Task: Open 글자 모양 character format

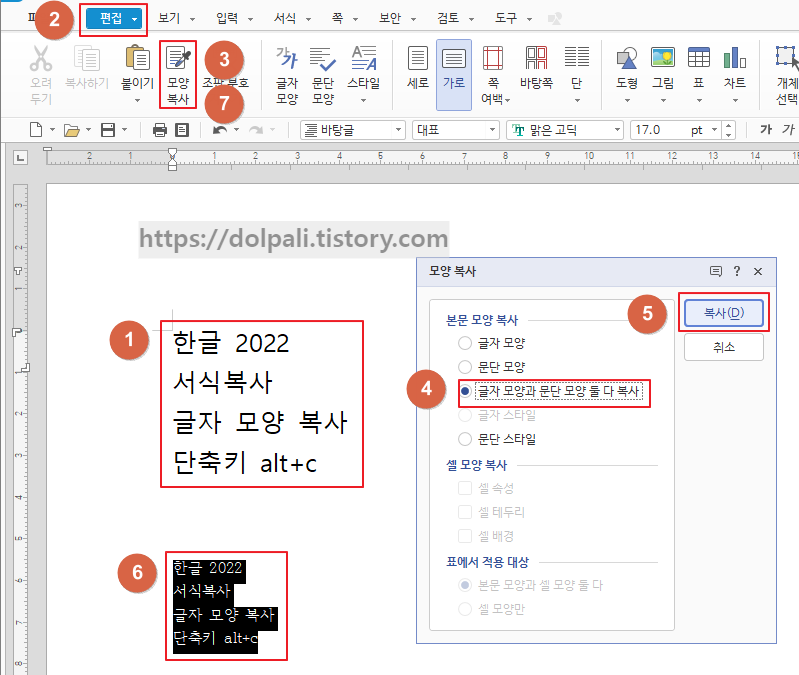Action: 287,74
